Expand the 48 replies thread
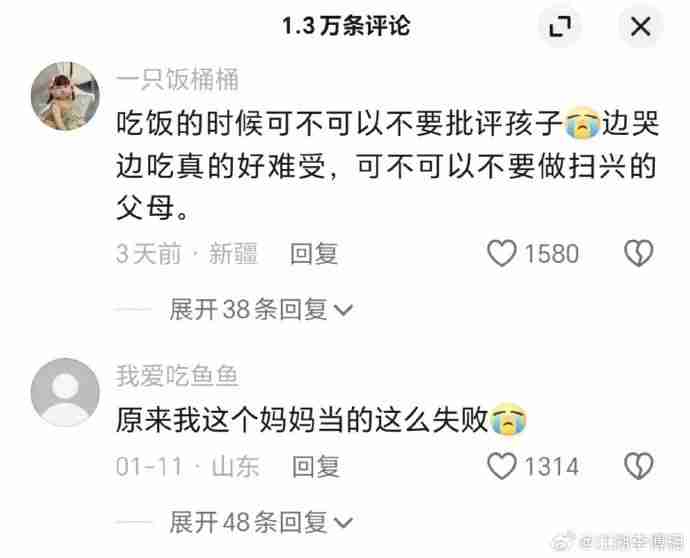 tap(261, 522)
